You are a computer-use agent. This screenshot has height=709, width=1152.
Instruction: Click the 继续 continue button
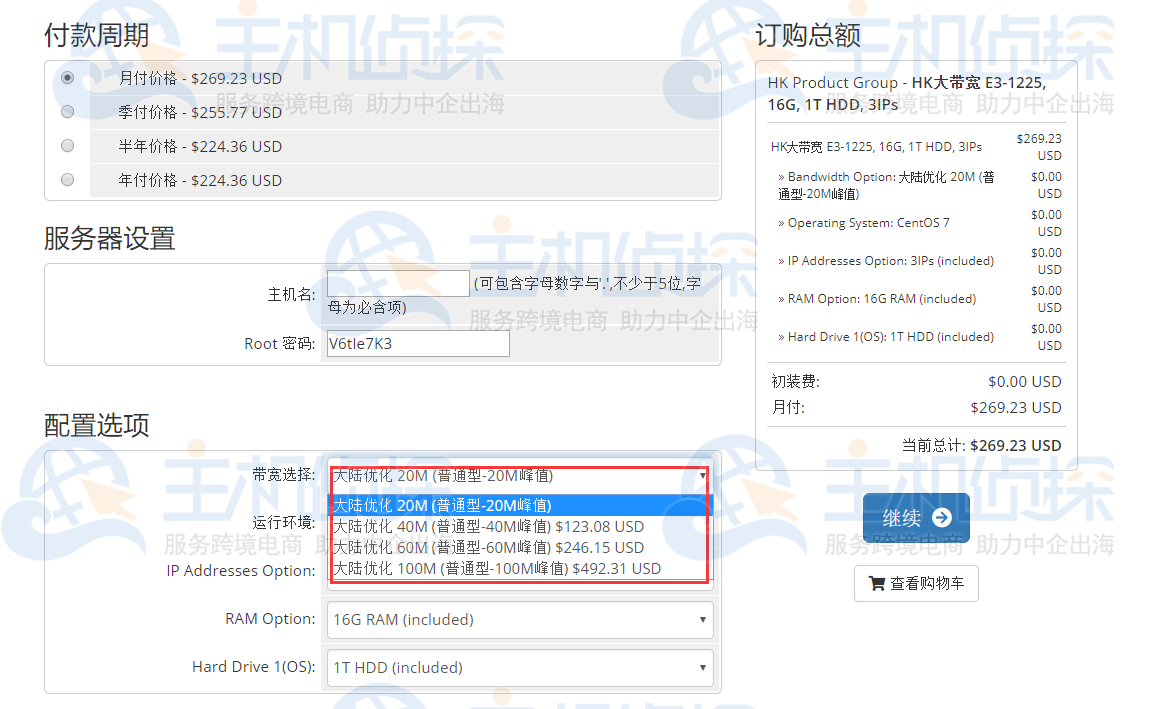click(916, 518)
